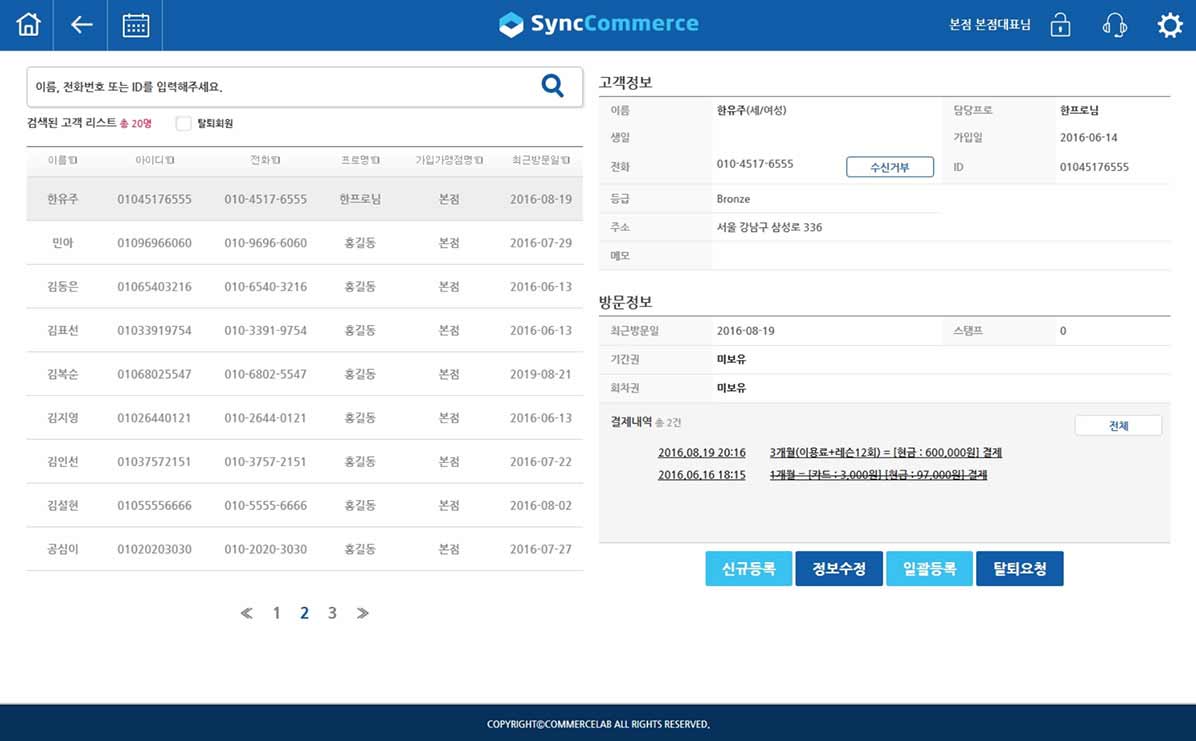This screenshot has height=741, width=1196.
Task: Click join date 2016-06-14
Action: click(1088, 138)
